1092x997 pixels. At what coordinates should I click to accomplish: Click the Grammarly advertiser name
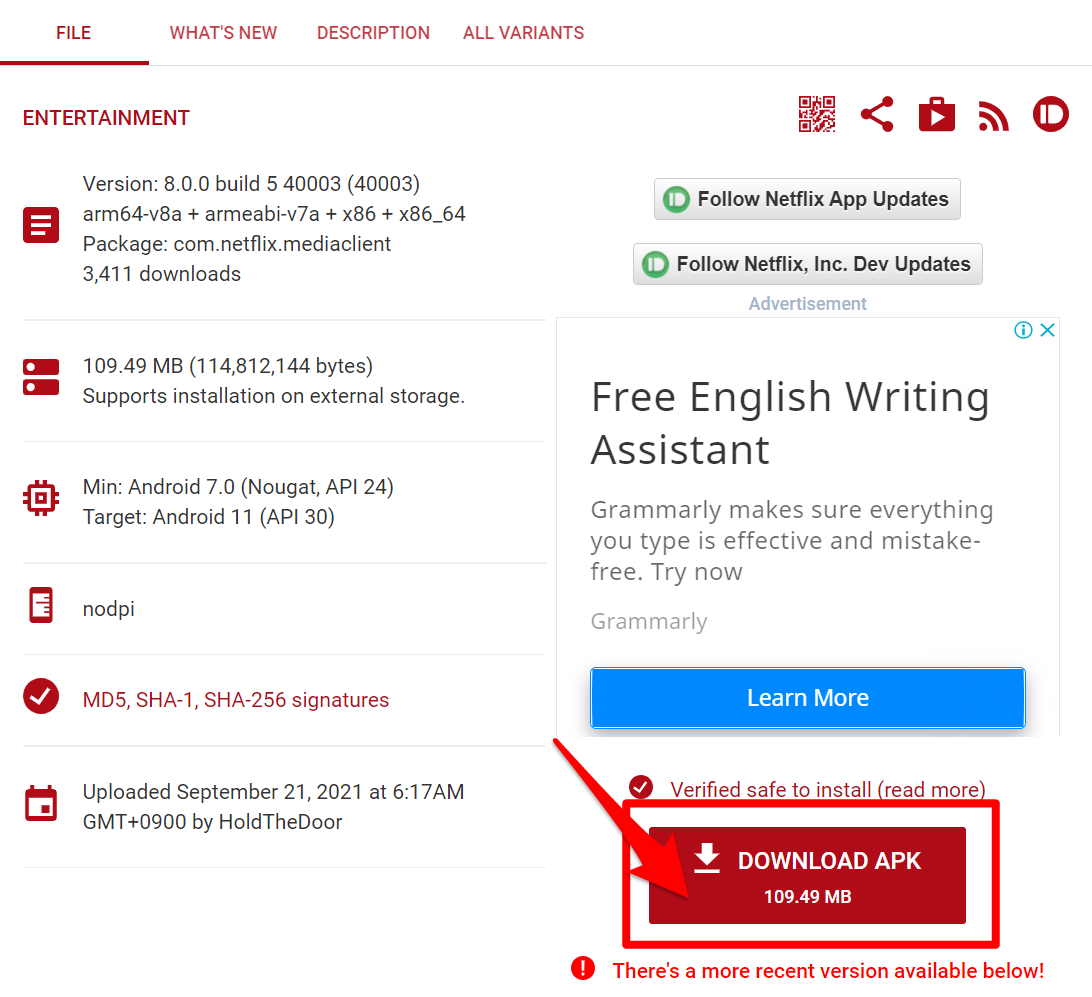(x=649, y=621)
